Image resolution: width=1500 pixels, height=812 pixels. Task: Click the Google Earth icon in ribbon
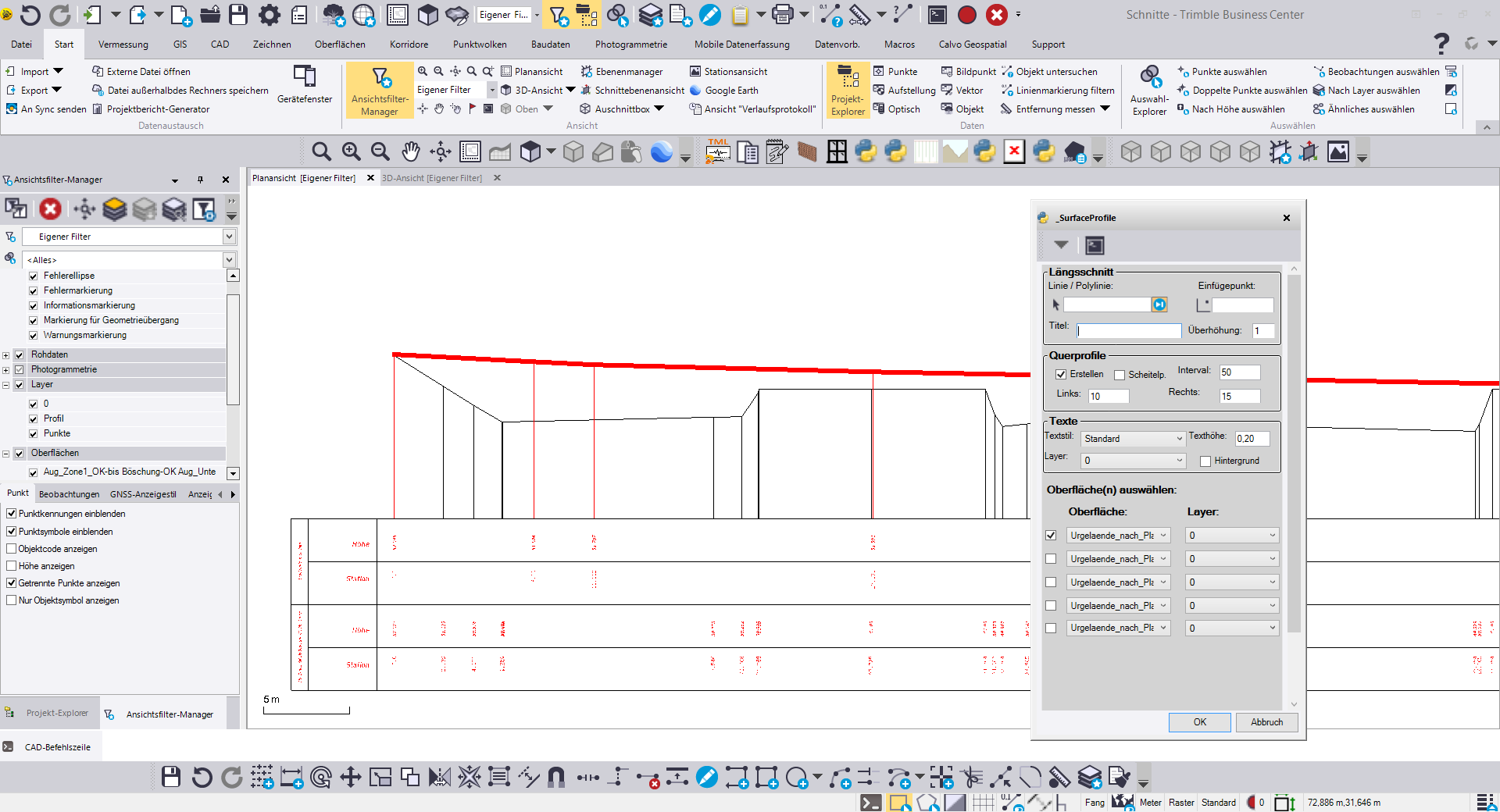pos(695,91)
